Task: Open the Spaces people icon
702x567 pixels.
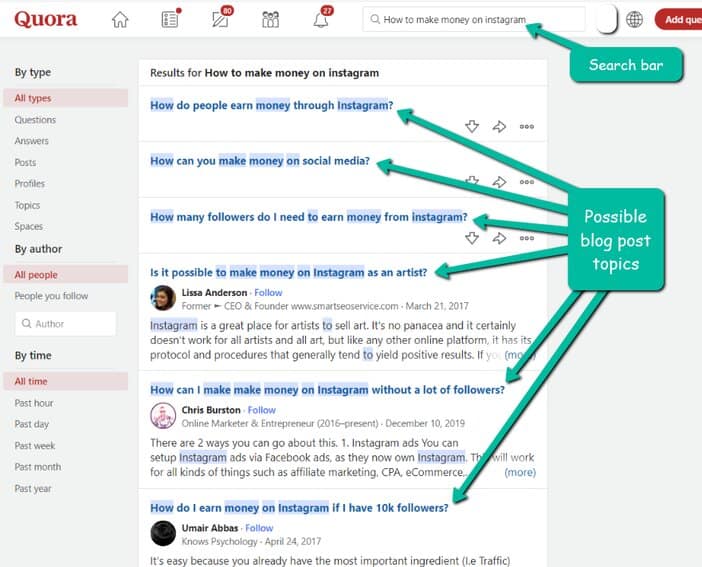Action: tap(270, 19)
